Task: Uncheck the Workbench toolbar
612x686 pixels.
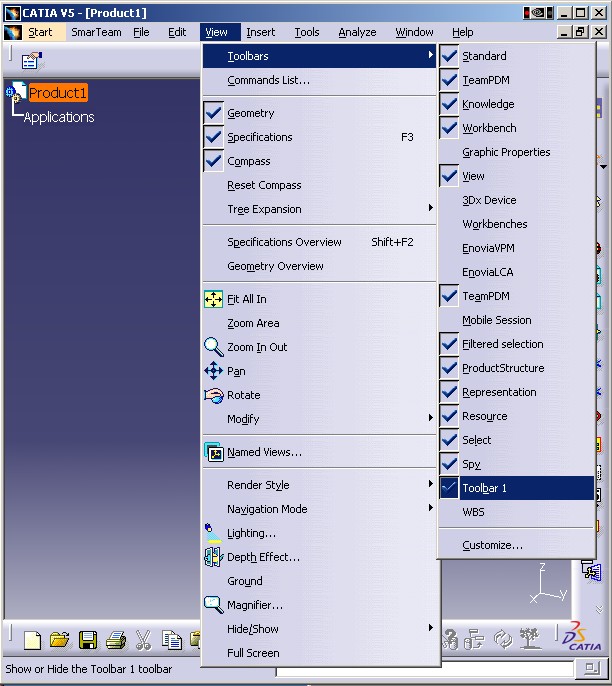Action: (516, 128)
